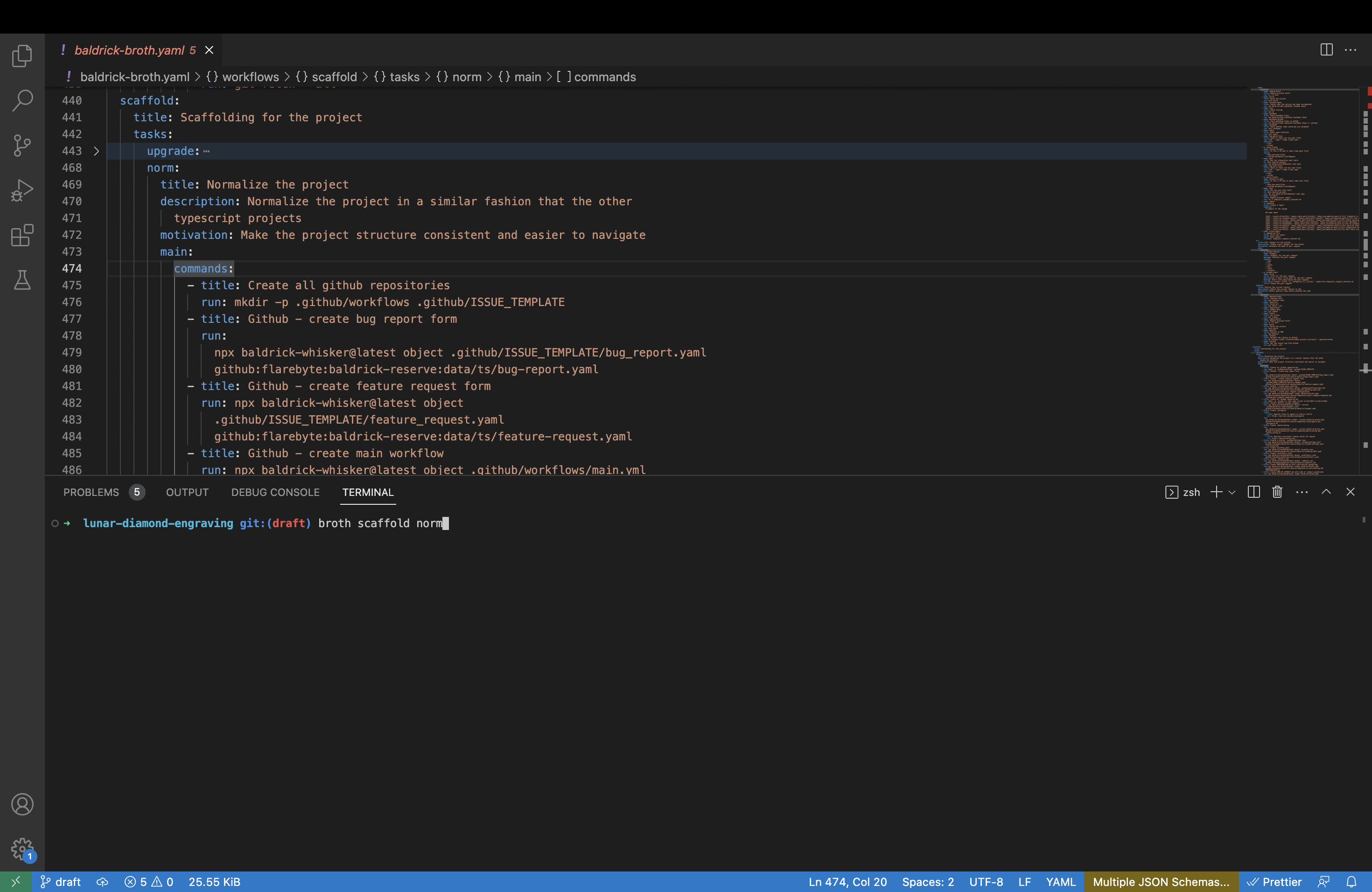
Task: Open the Testing panel flask icon
Action: point(22,280)
